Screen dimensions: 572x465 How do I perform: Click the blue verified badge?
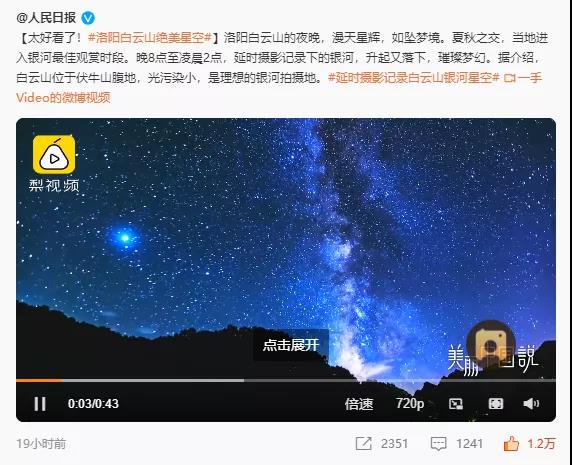coord(88,18)
